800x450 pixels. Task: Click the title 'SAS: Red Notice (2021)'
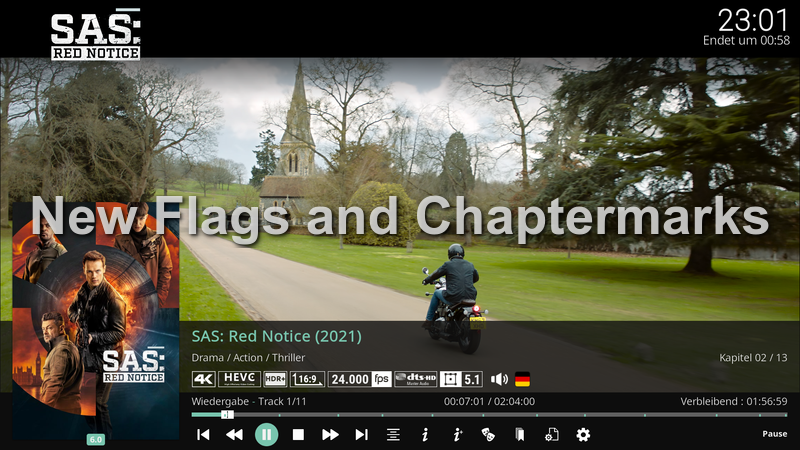(277, 336)
